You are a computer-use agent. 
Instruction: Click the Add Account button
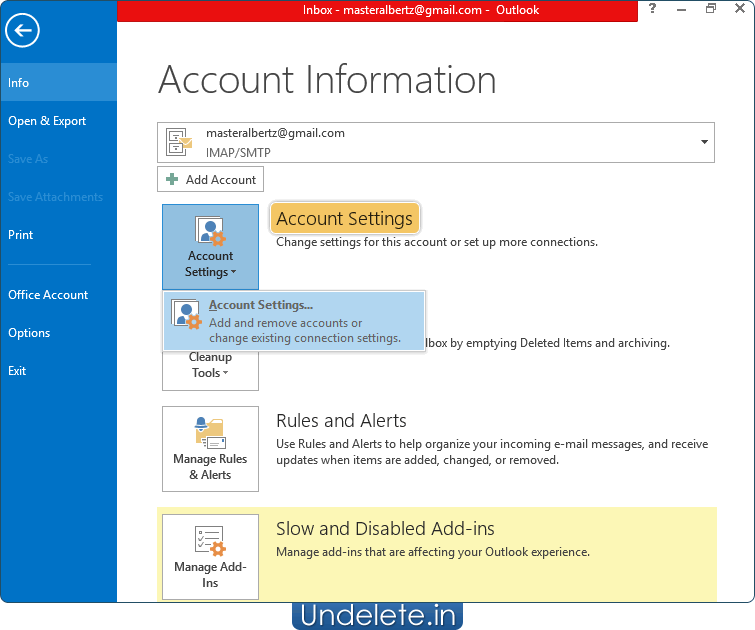tap(210, 179)
